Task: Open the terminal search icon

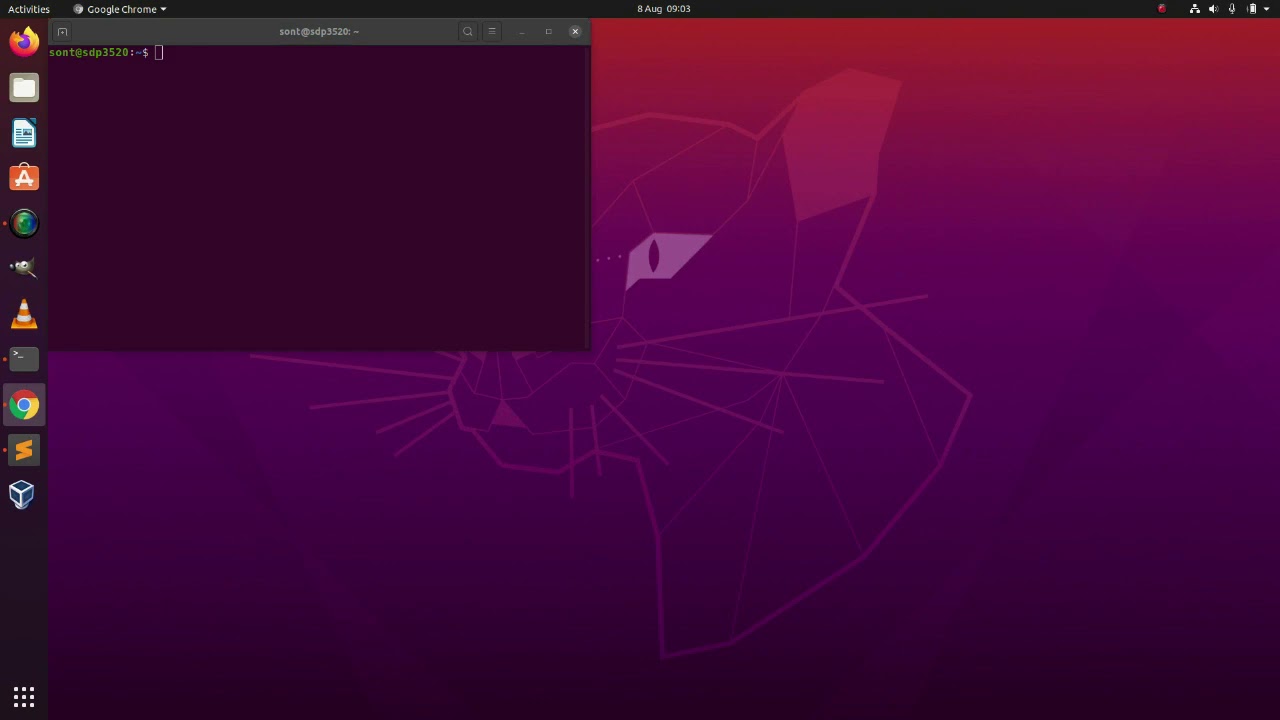Action: [467, 31]
